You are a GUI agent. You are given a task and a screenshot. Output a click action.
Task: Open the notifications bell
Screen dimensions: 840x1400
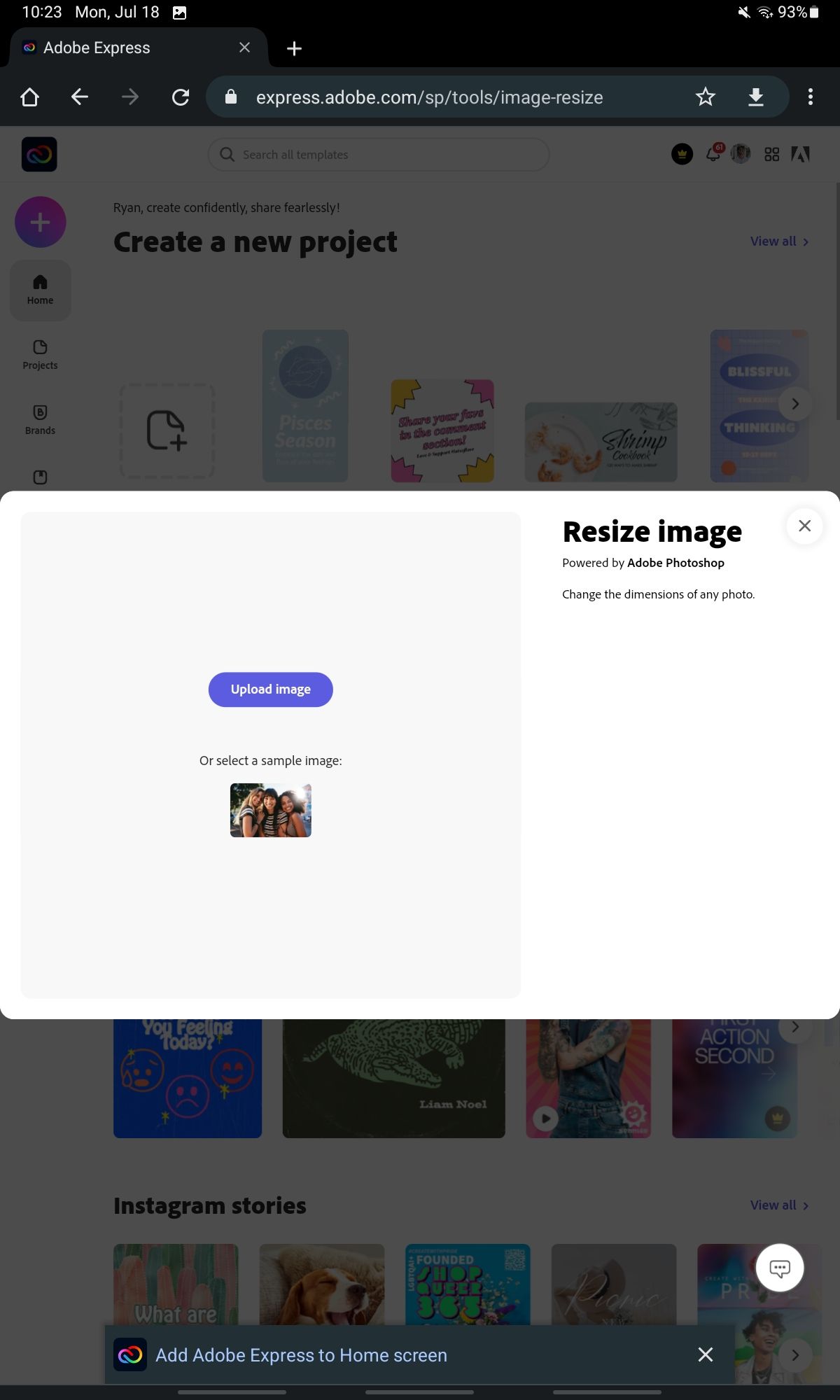point(714,153)
